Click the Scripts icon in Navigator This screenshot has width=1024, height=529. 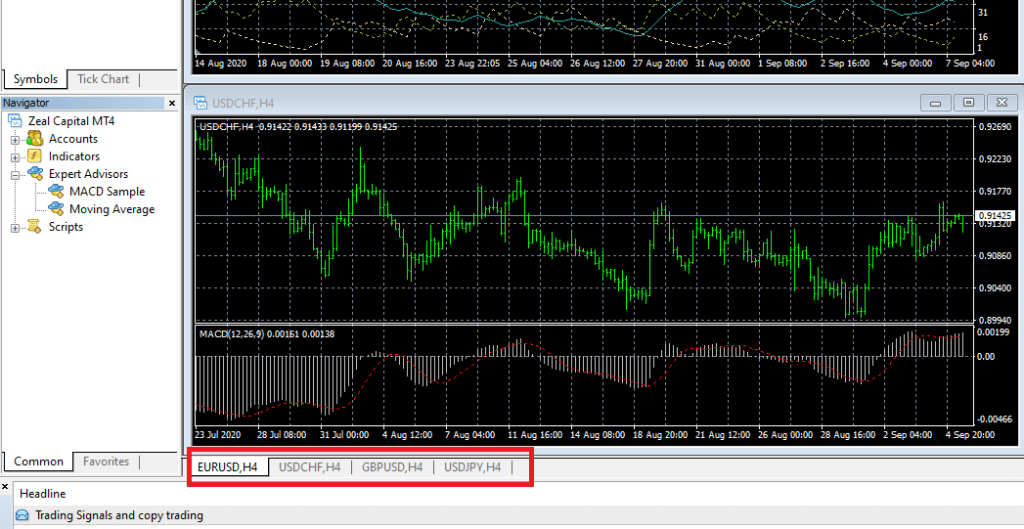point(34,227)
